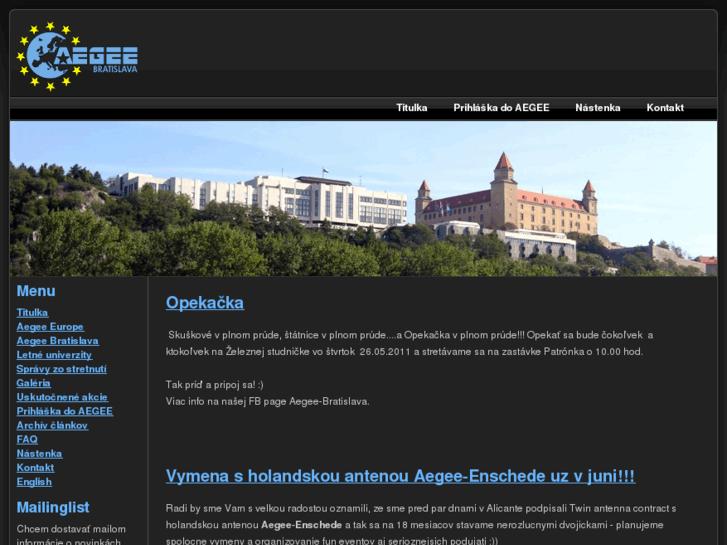
Task: Click the Bratislava castle banner image
Action: (364, 199)
